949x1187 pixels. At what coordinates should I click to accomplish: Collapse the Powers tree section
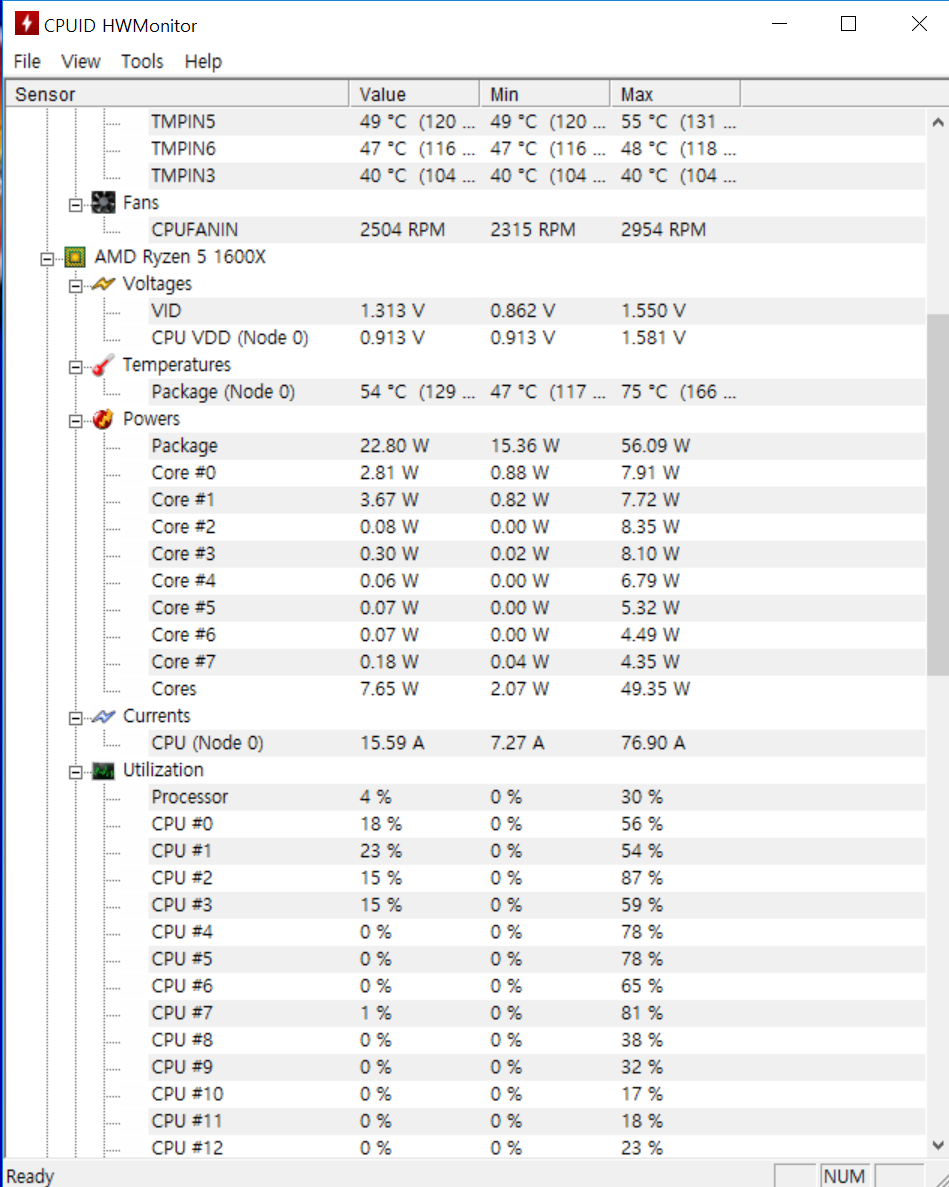coord(75,420)
